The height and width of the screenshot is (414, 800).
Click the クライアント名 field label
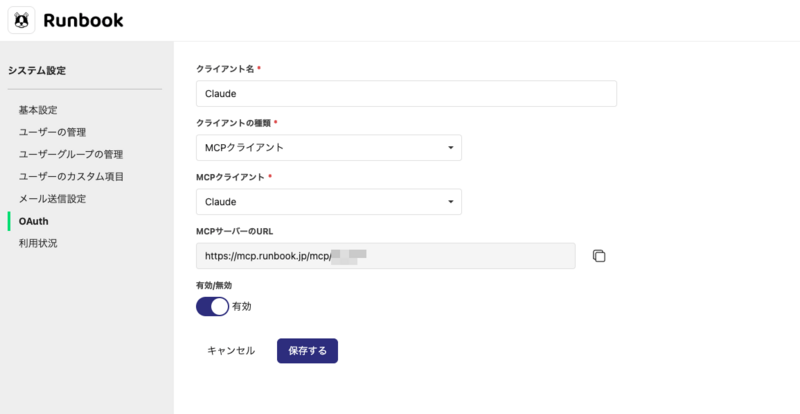coord(225,69)
